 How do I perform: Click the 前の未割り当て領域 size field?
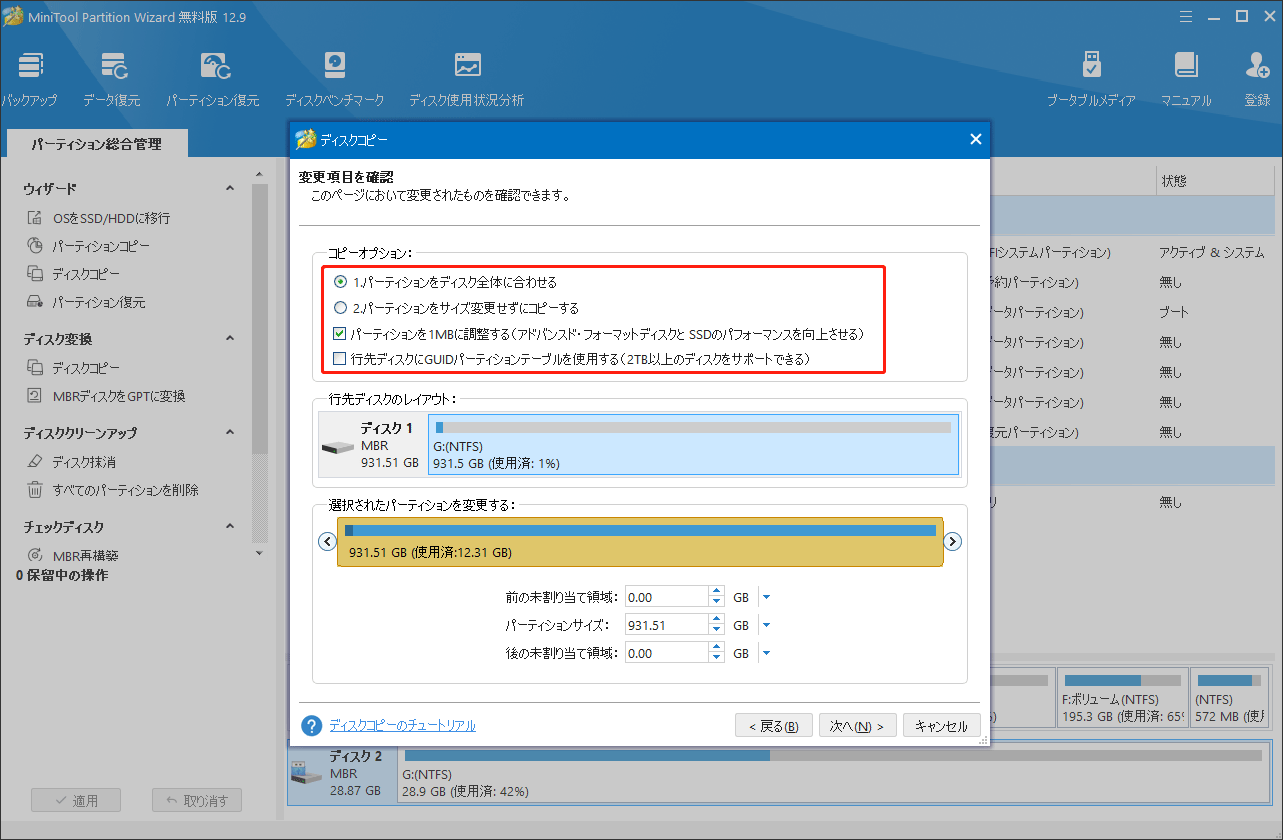pyautogui.click(x=666, y=597)
